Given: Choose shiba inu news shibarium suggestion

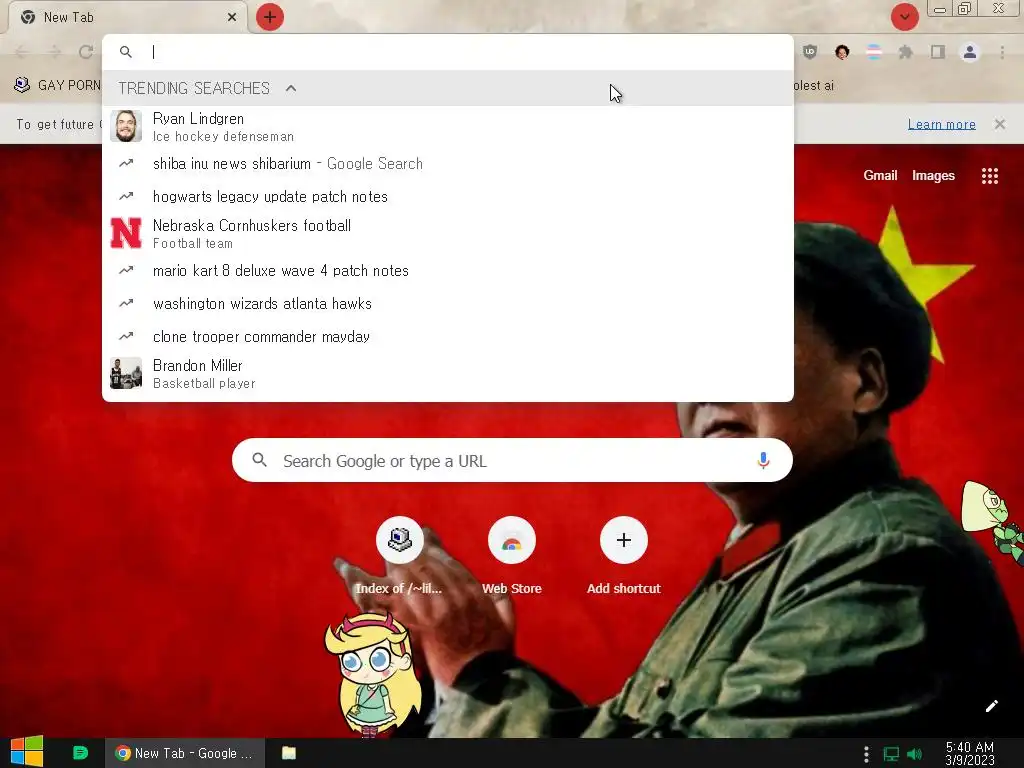Looking at the screenshot, I should (x=448, y=163).
